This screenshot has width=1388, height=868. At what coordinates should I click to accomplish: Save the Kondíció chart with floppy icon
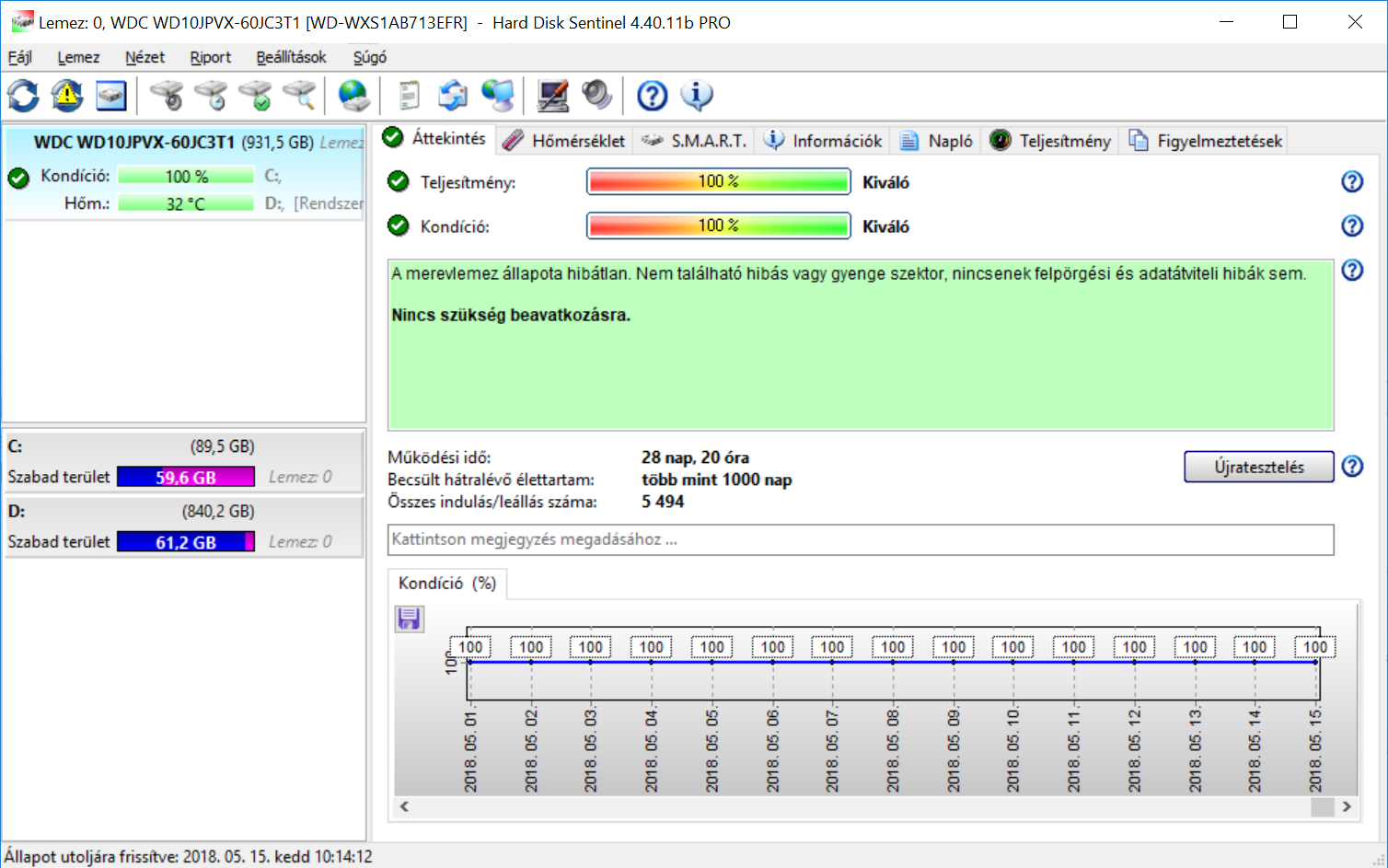pos(410,619)
